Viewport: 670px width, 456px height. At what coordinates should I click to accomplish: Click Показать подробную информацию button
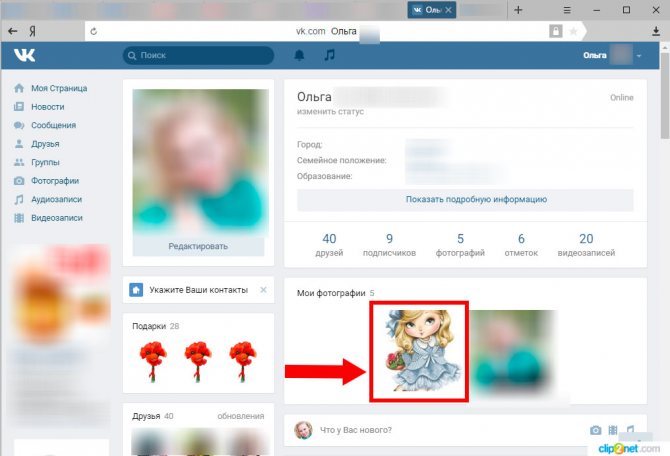pos(465,200)
